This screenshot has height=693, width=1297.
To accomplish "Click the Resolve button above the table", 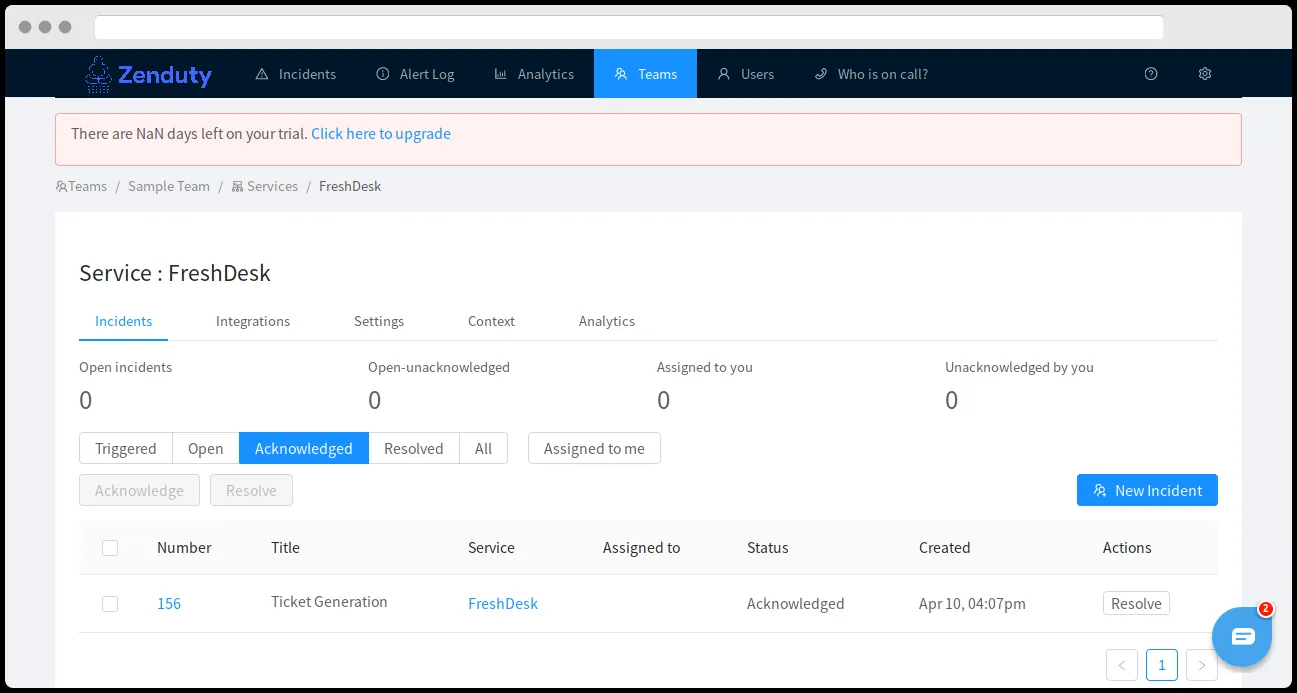I will (x=251, y=490).
